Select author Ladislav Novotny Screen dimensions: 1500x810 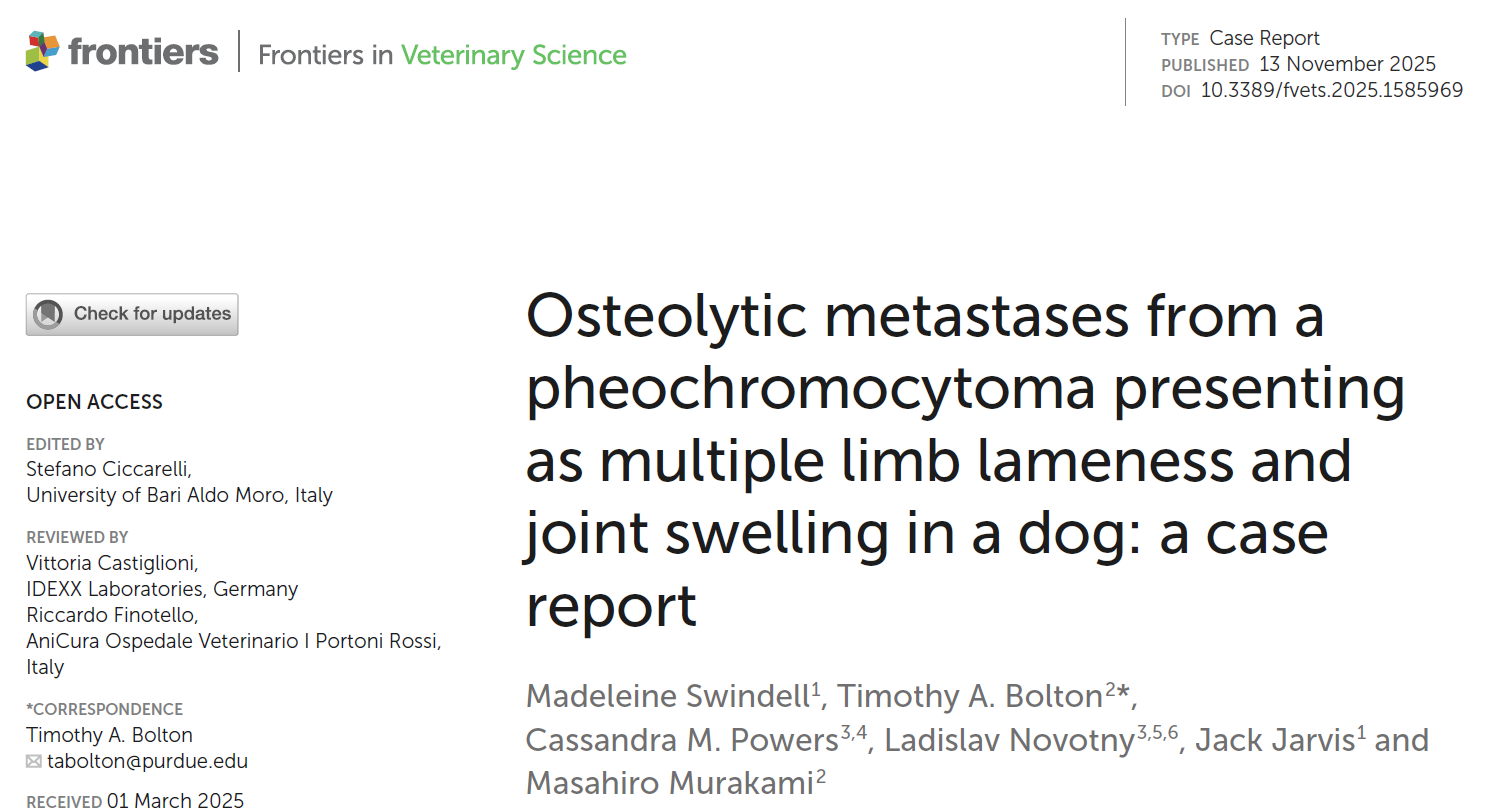point(1009,739)
